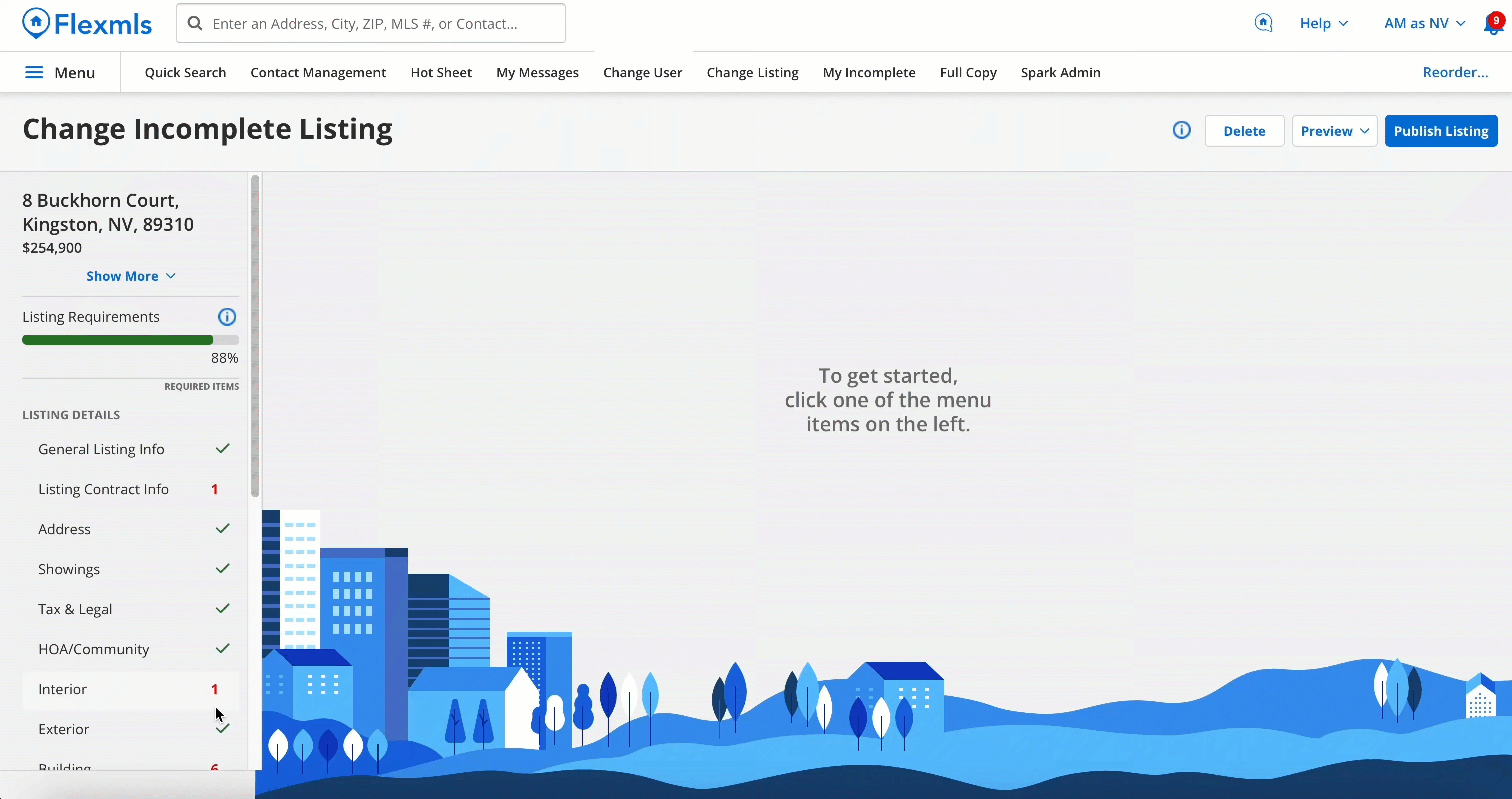
Task: Click the address search input field
Action: click(371, 24)
